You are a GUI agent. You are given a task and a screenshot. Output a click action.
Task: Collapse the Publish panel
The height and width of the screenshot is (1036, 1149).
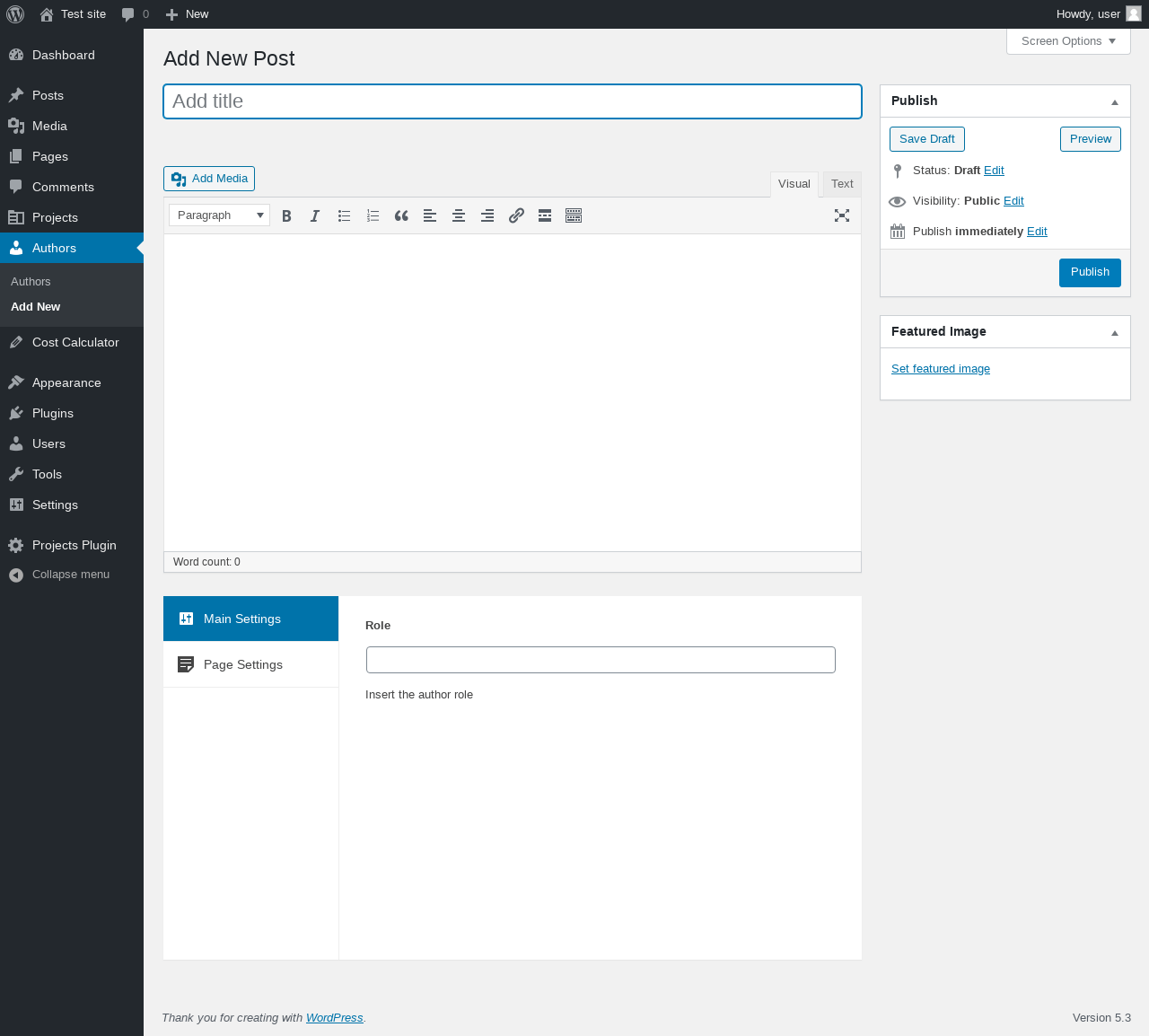pos(1115,101)
